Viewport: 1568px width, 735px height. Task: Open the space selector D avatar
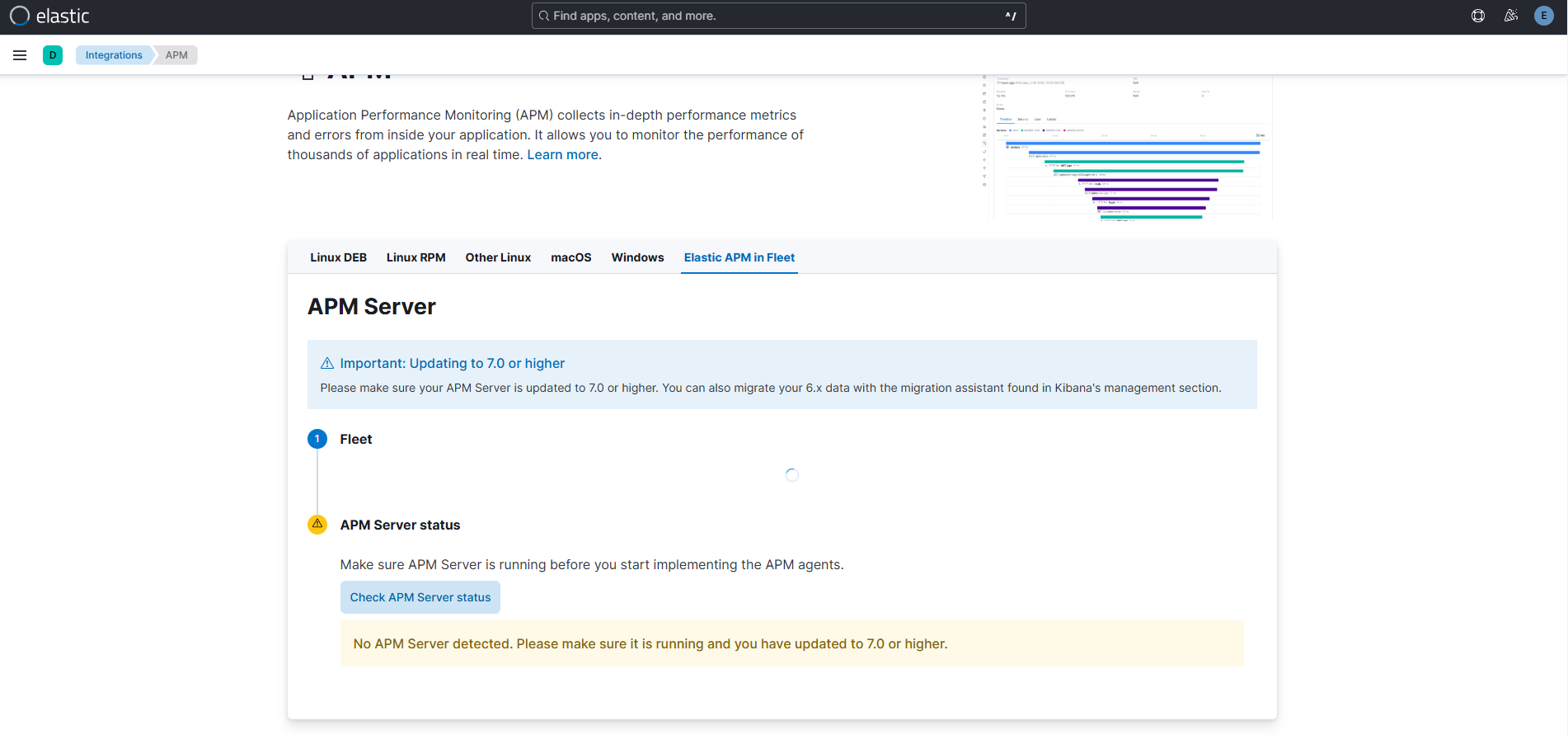[53, 55]
